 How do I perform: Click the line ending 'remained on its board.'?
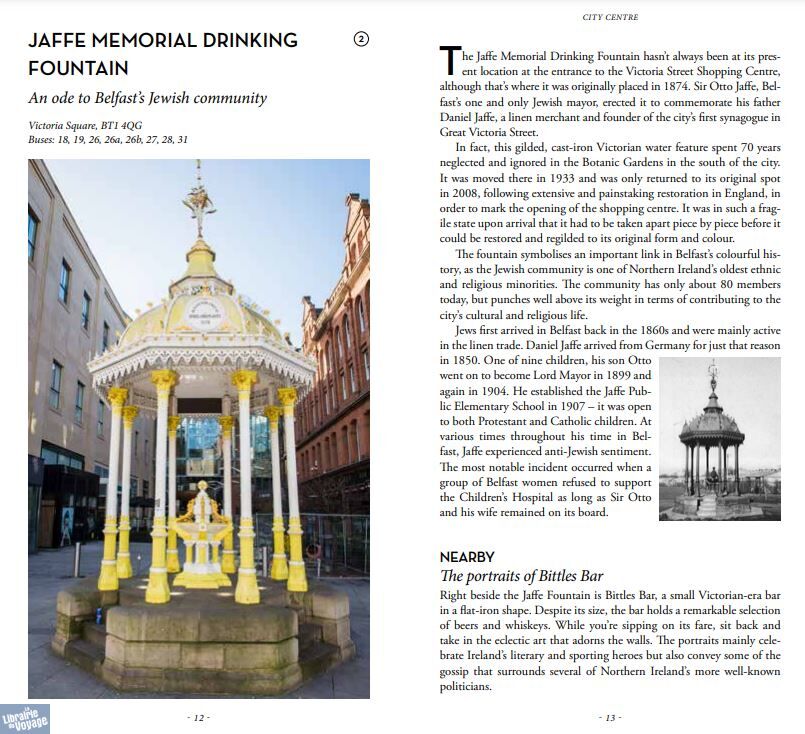click(x=524, y=512)
